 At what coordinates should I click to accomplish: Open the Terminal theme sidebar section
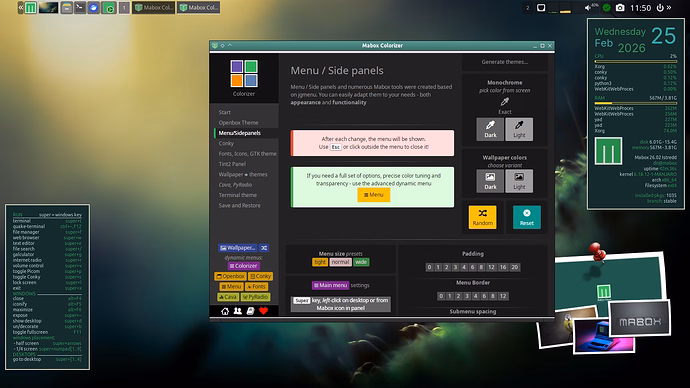238,195
